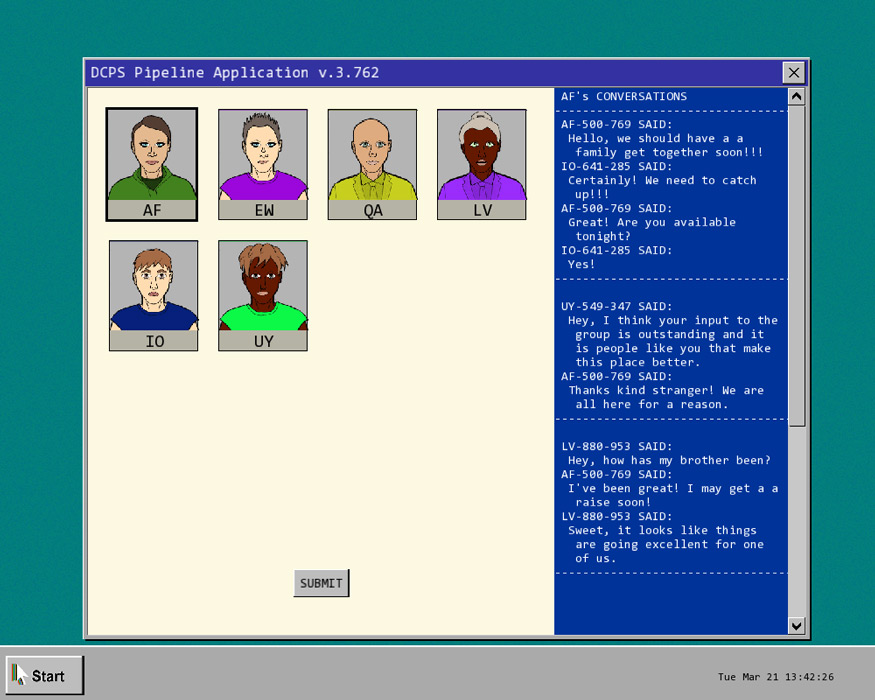Select the LV portrait card
Image resolution: width=875 pixels, height=700 pixels.
click(482, 165)
